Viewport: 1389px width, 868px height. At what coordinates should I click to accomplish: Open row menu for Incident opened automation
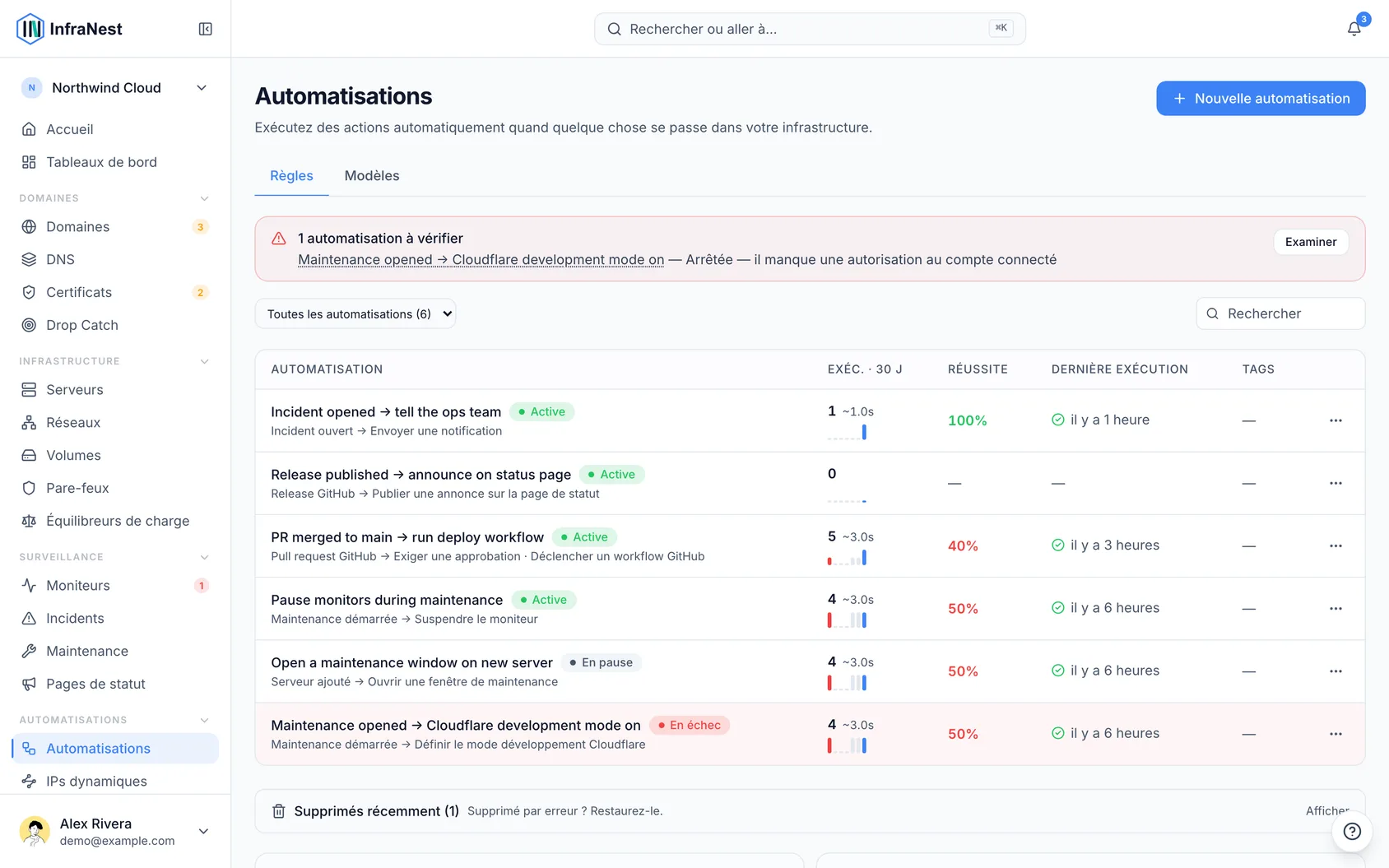1336,420
